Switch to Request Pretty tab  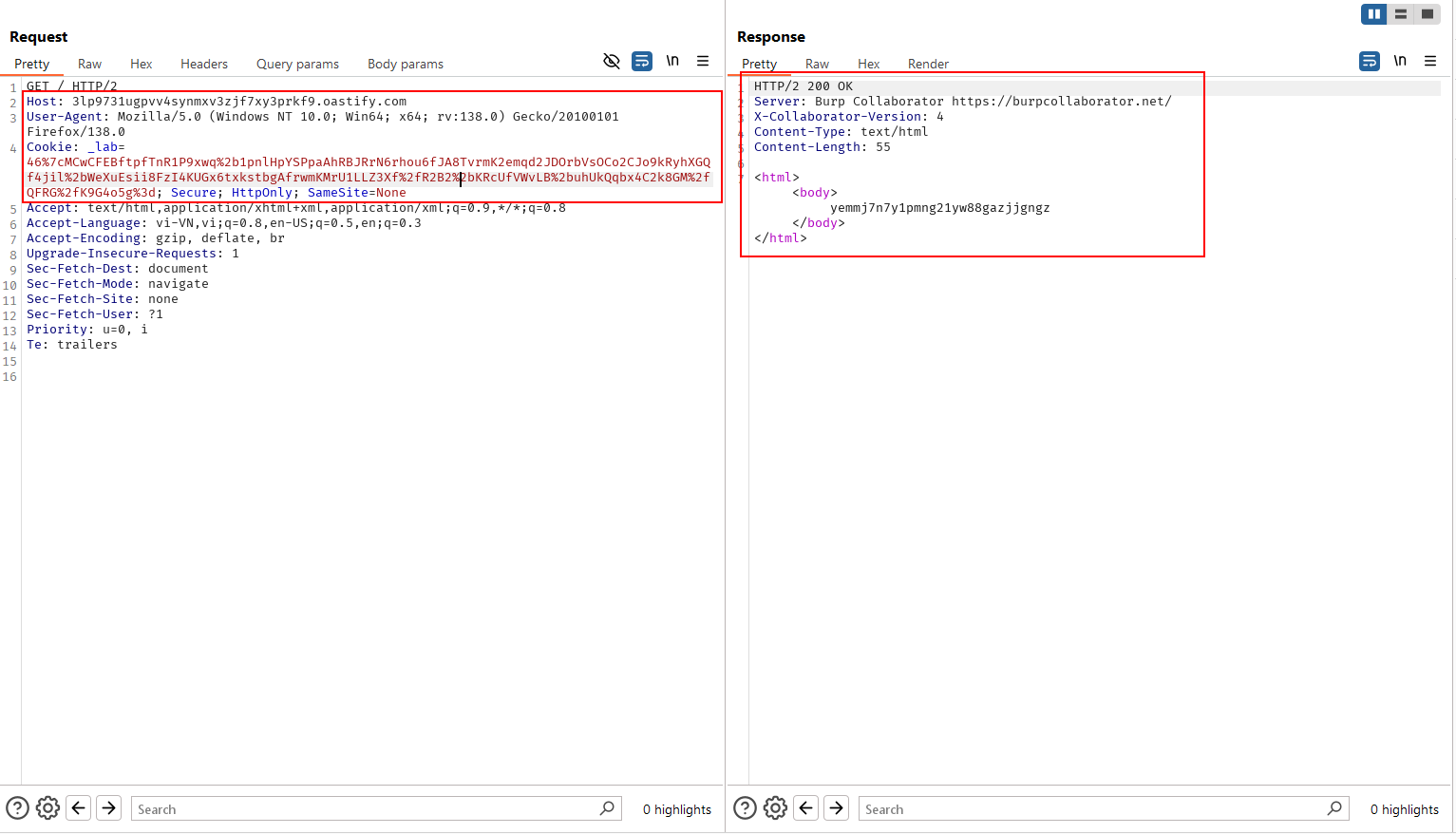[x=32, y=64]
